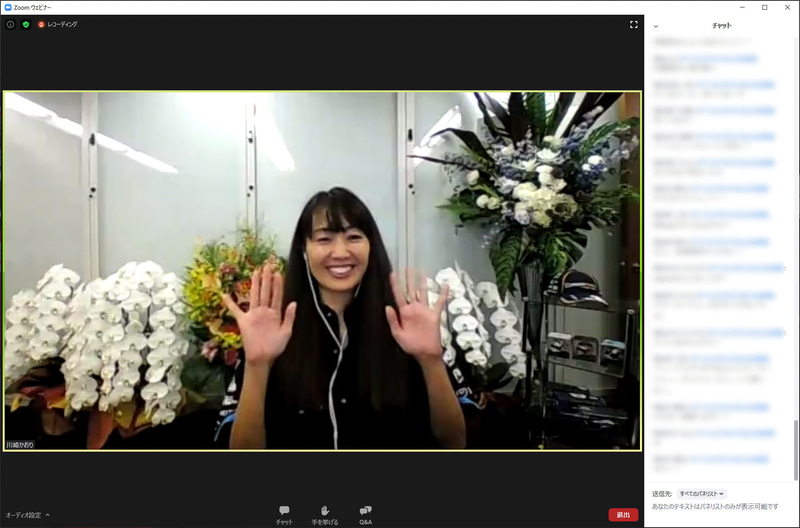Open the chat button in toolbar
Image resolution: width=800 pixels, height=528 pixels.
284,515
